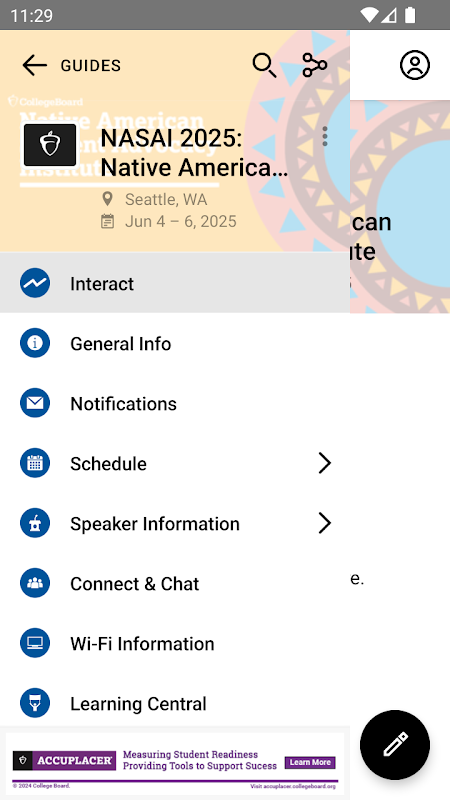
Task: Tap the acorn College Board logo thumbnail
Action: (50, 145)
